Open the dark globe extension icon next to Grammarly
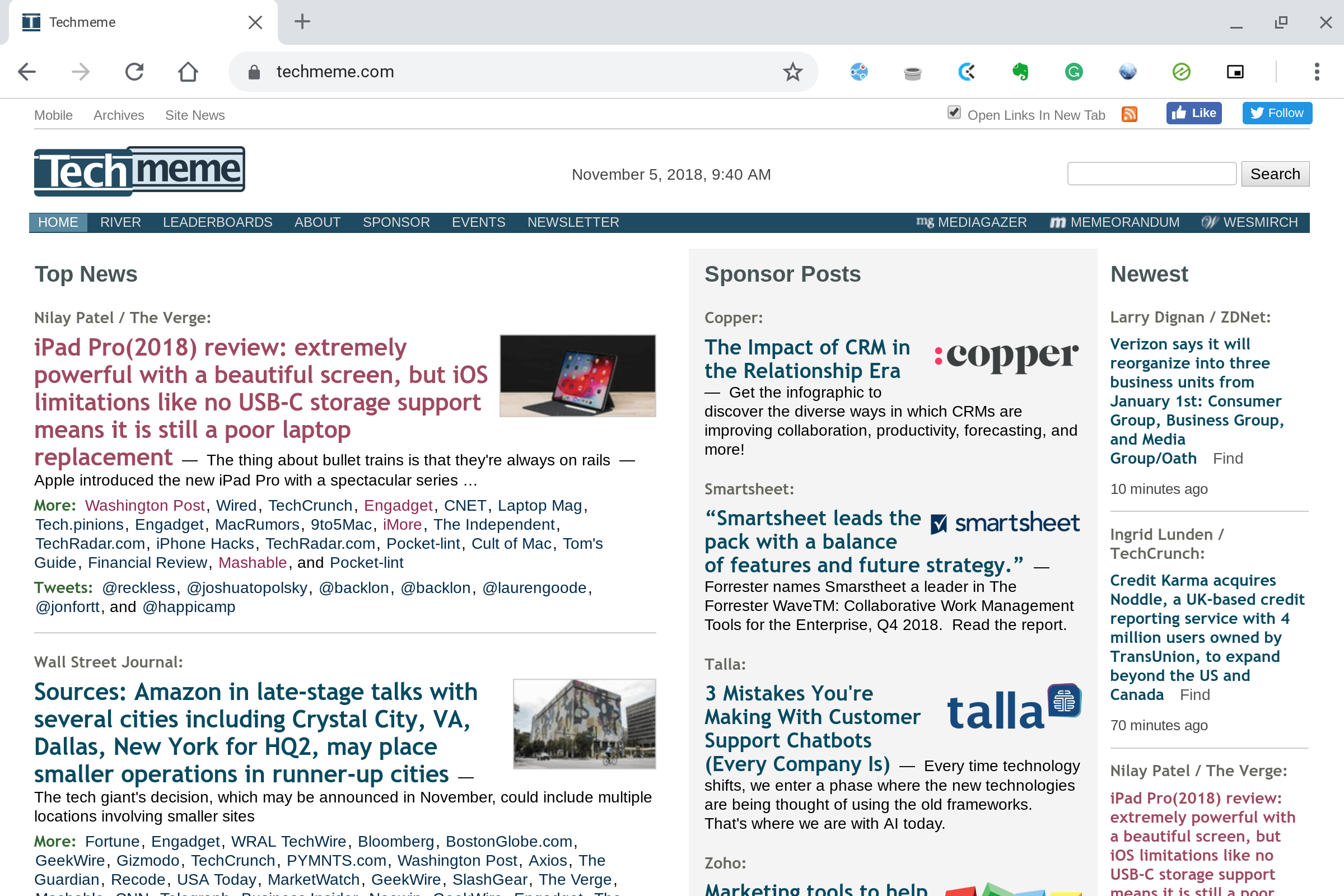 1127,72
